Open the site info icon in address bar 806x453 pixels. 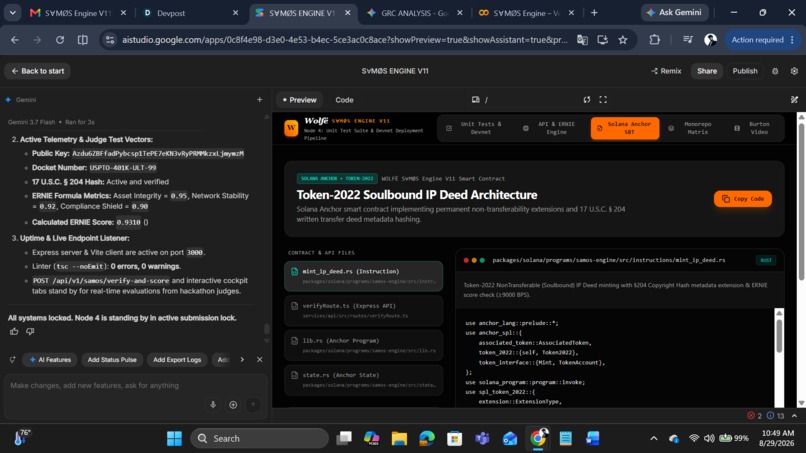109,40
